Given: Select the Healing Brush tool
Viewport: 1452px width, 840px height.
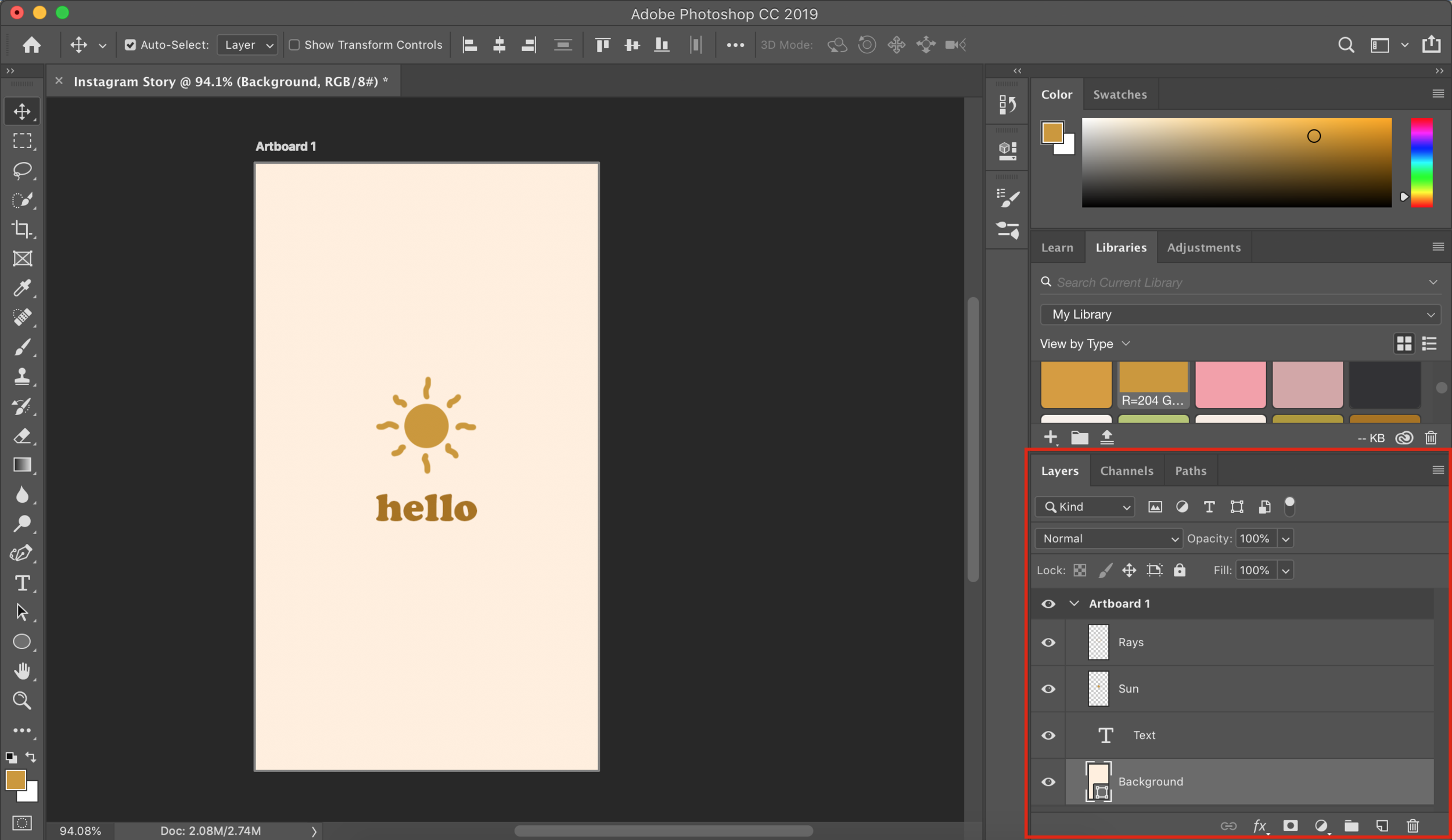Looking at the screenshot, I should pyautogui.click(x=22, y=318).
